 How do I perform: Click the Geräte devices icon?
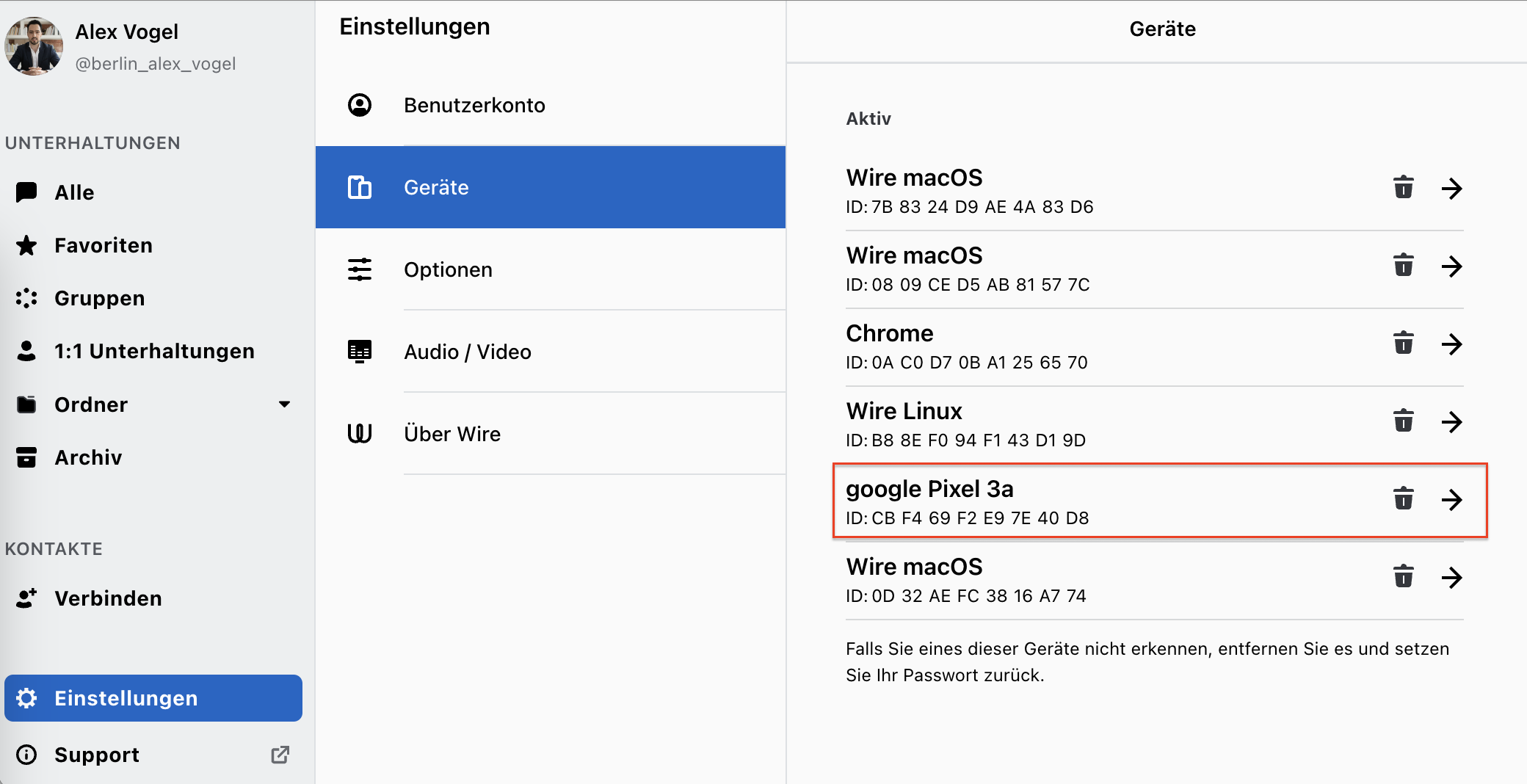point(360,187)
